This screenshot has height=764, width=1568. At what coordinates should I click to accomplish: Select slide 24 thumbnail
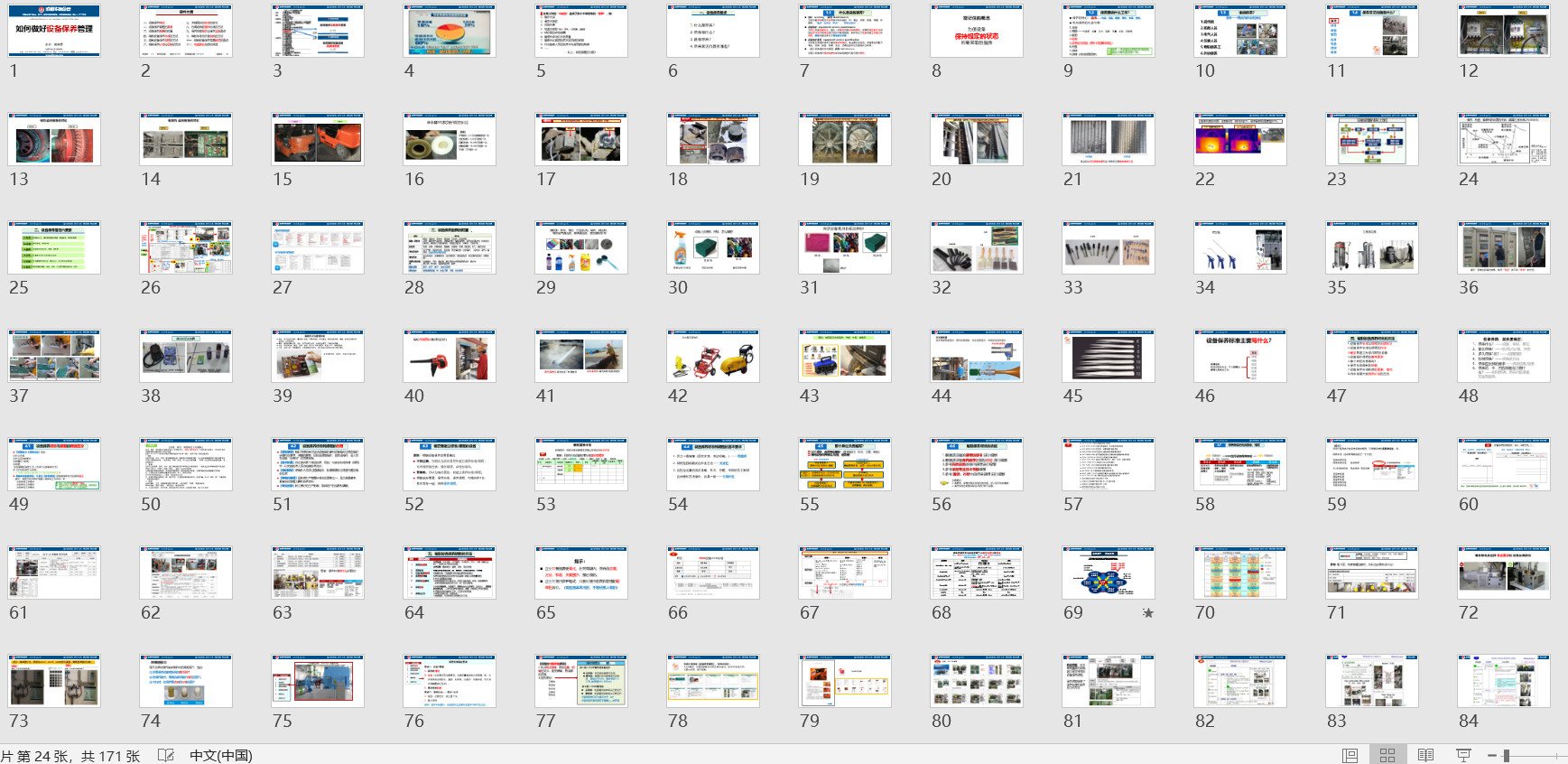click(1504, 140)
